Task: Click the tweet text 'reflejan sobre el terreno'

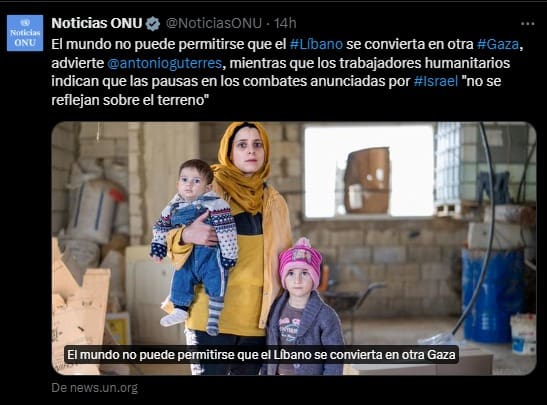Action: tap(130, 100)
